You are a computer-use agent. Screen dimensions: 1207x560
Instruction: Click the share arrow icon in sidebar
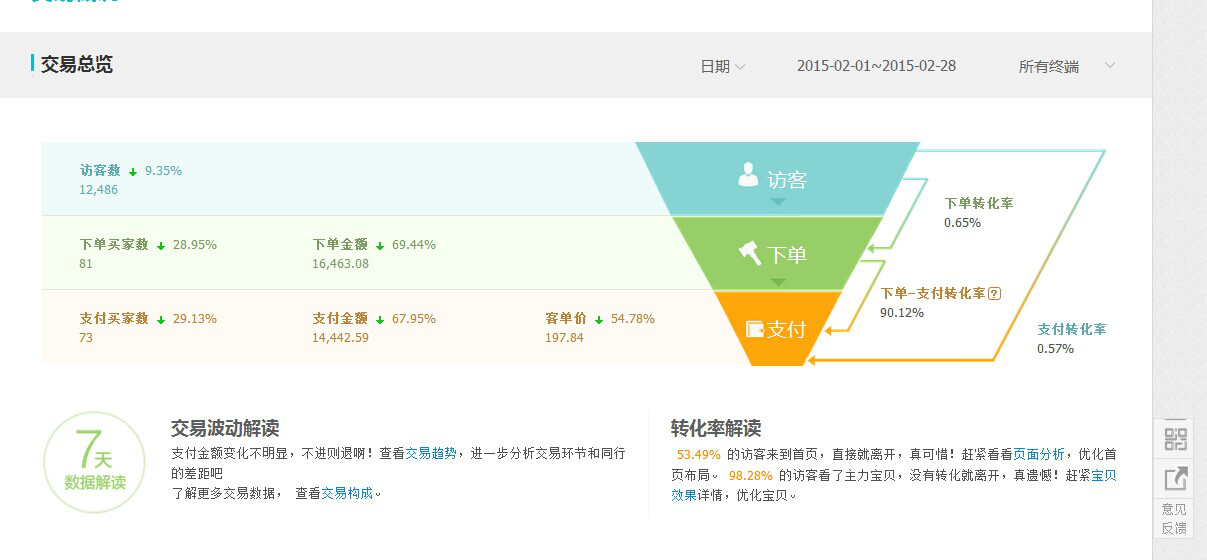tap(1175, 479)
